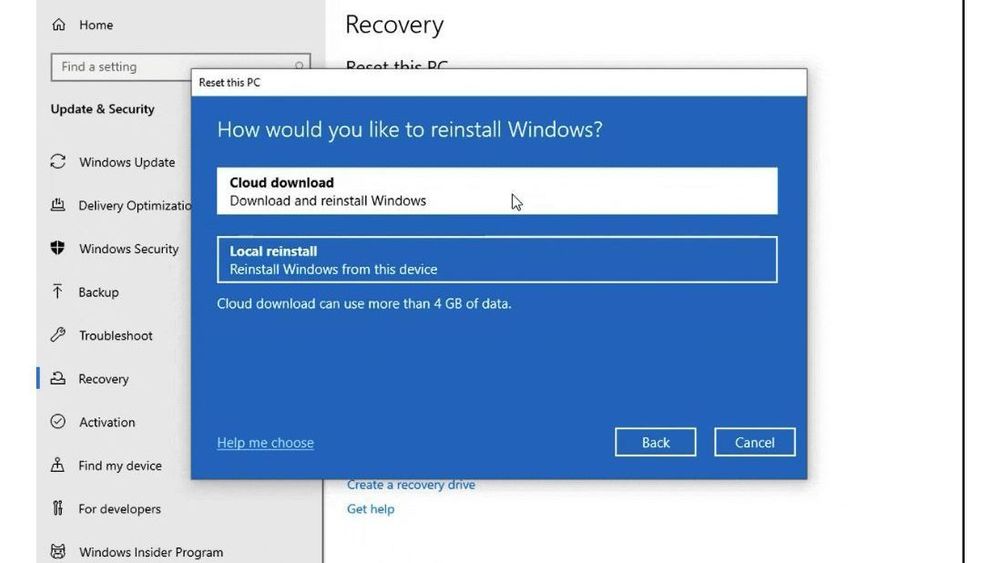Click the 'How would you like to reinstall Windows?' text

tap(409, 129)
